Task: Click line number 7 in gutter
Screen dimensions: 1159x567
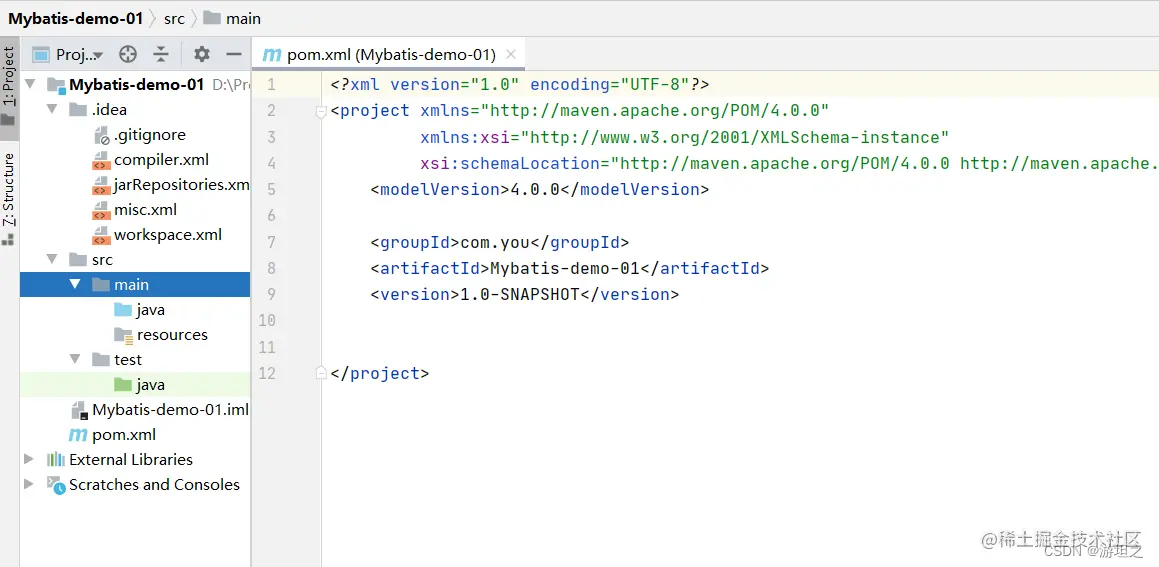Action: [x=271, y=242]
